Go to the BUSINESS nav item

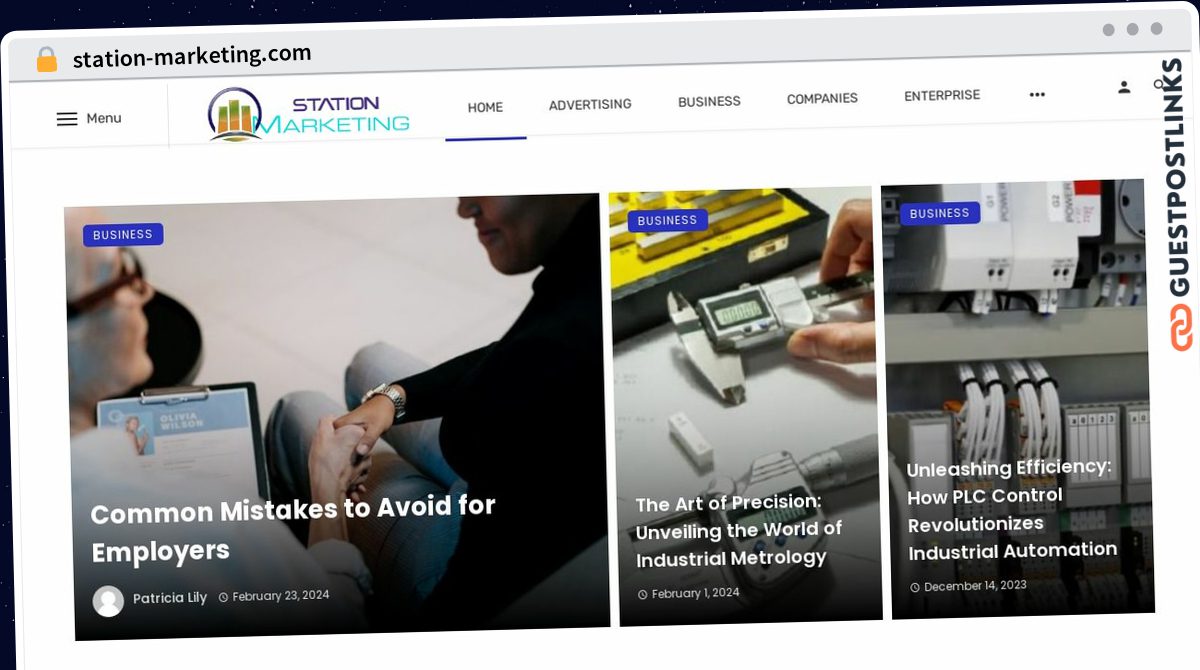709,101
